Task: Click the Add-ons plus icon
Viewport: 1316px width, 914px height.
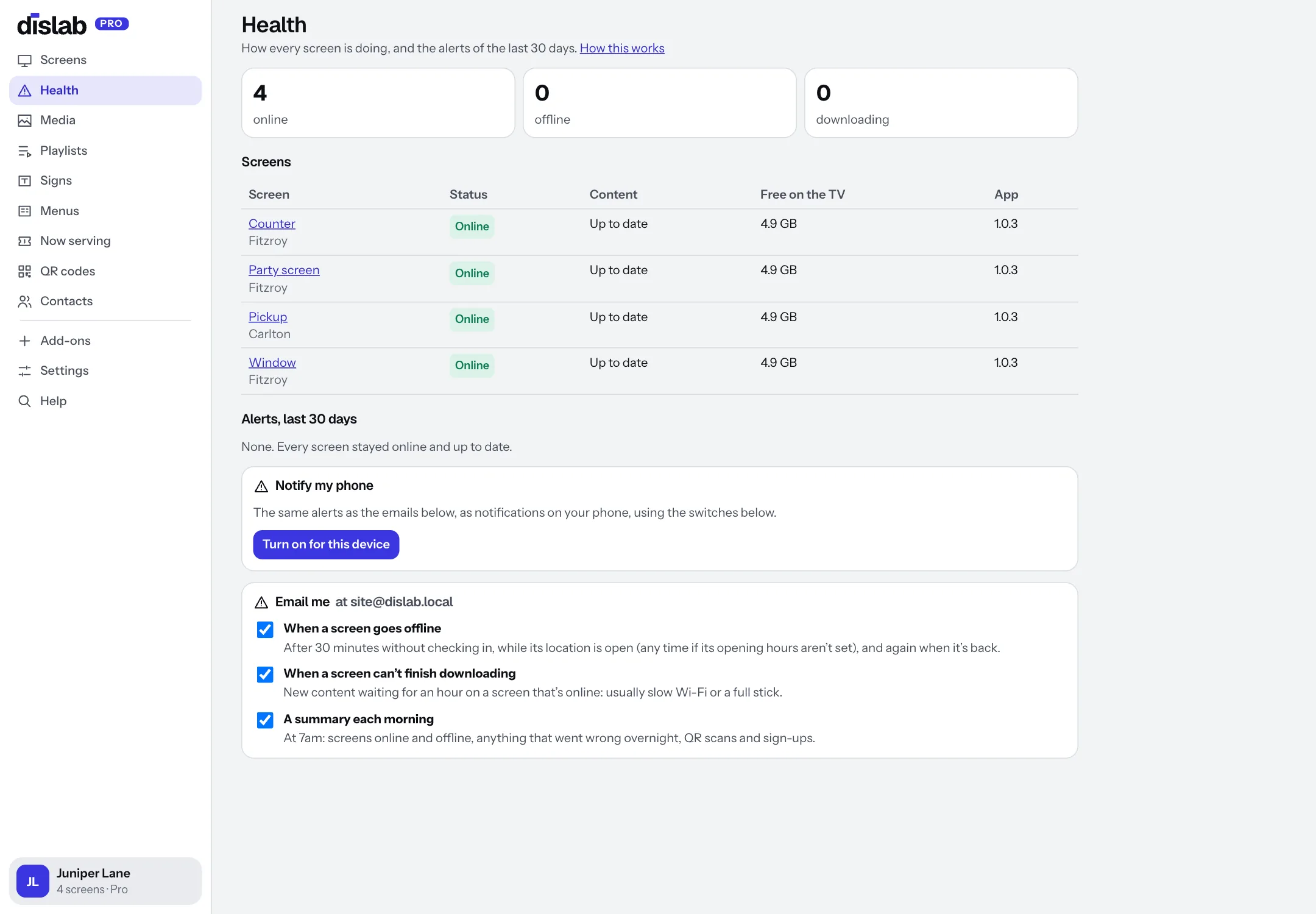Action: 24,341
